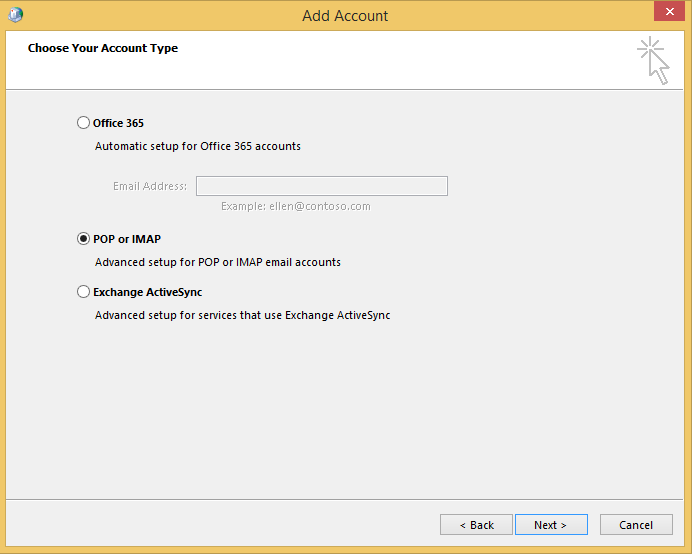This screenshot has width=692, height=554.
Task: Choose the Exchange ActiveSync radio button
Action: (83, 292)
